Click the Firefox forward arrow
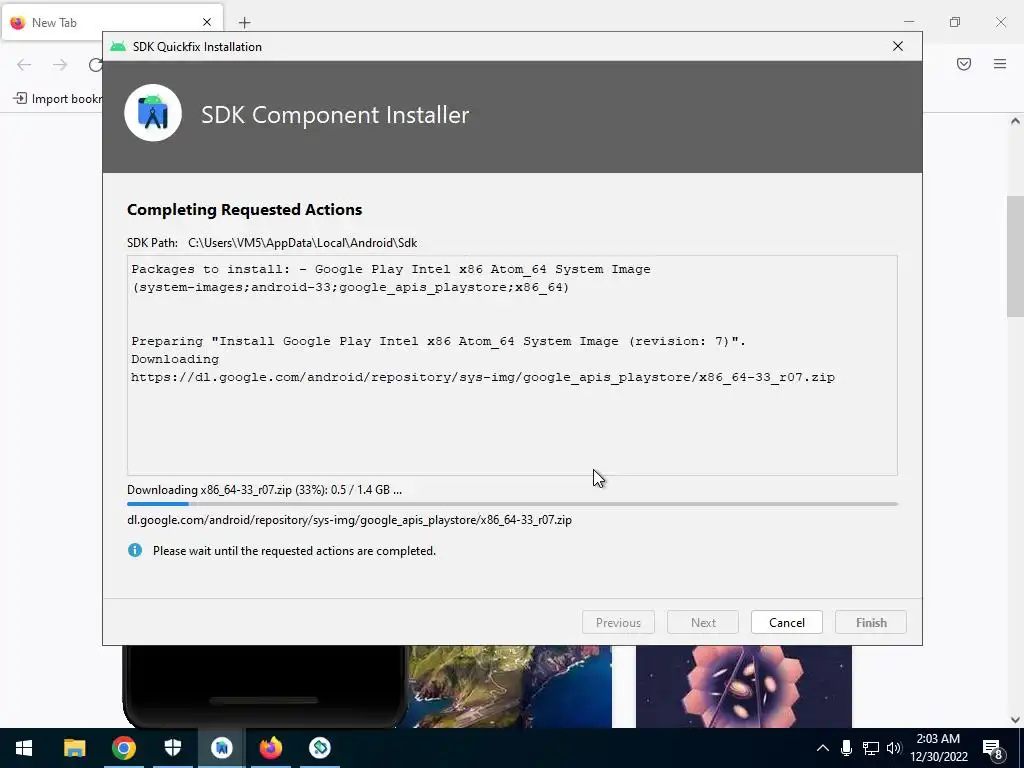Screen dimensions: 1024x768 (x=60, y=64)
